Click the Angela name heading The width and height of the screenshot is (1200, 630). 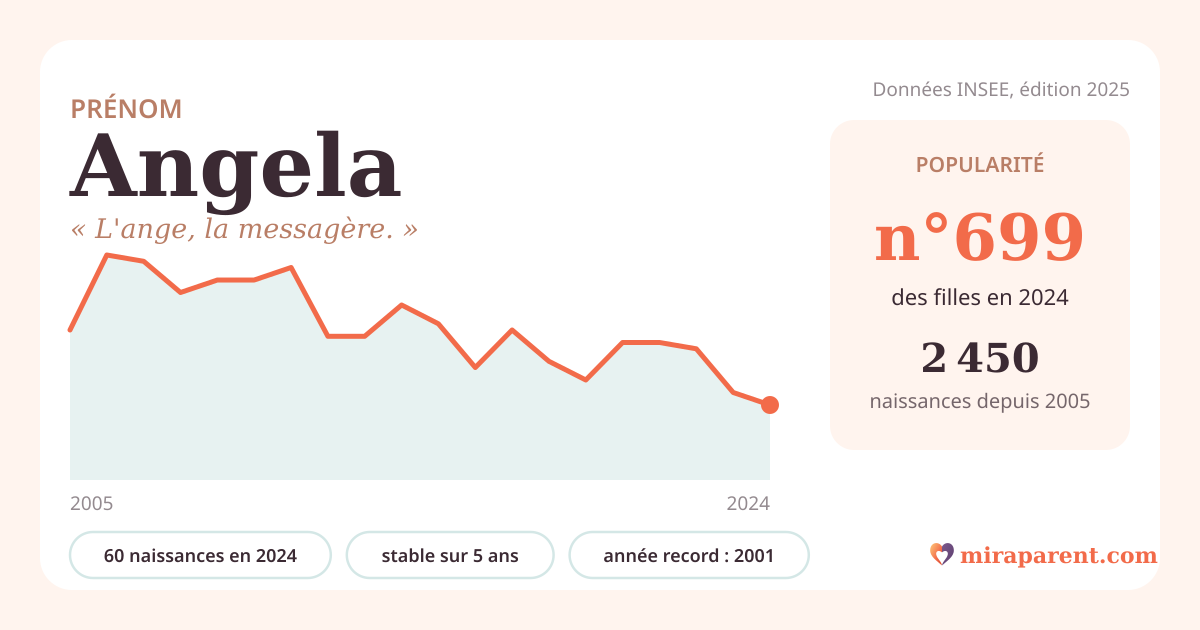click(x=236, y=166)
